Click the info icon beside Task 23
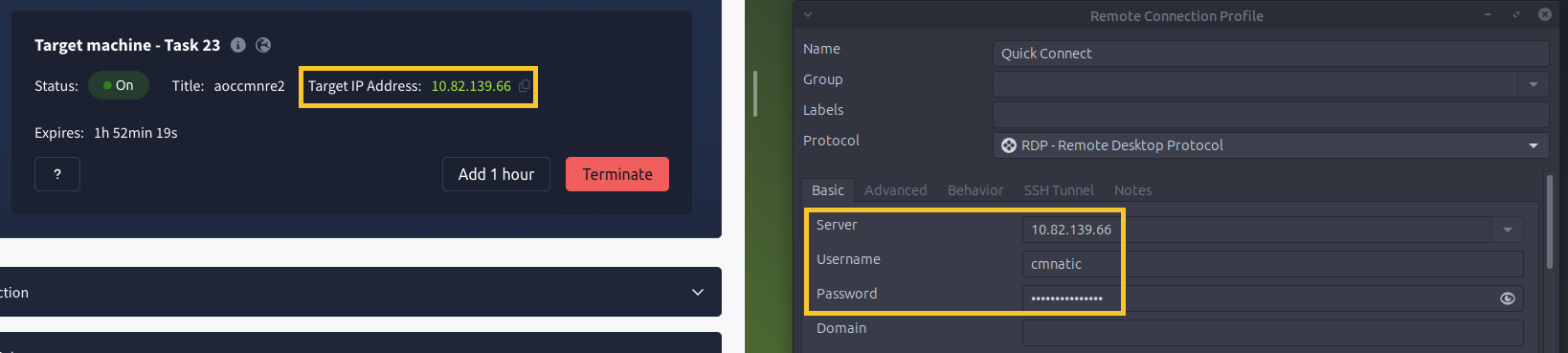Image resolution: width=1568 pixels, height=353 pixels. point(238,45)
